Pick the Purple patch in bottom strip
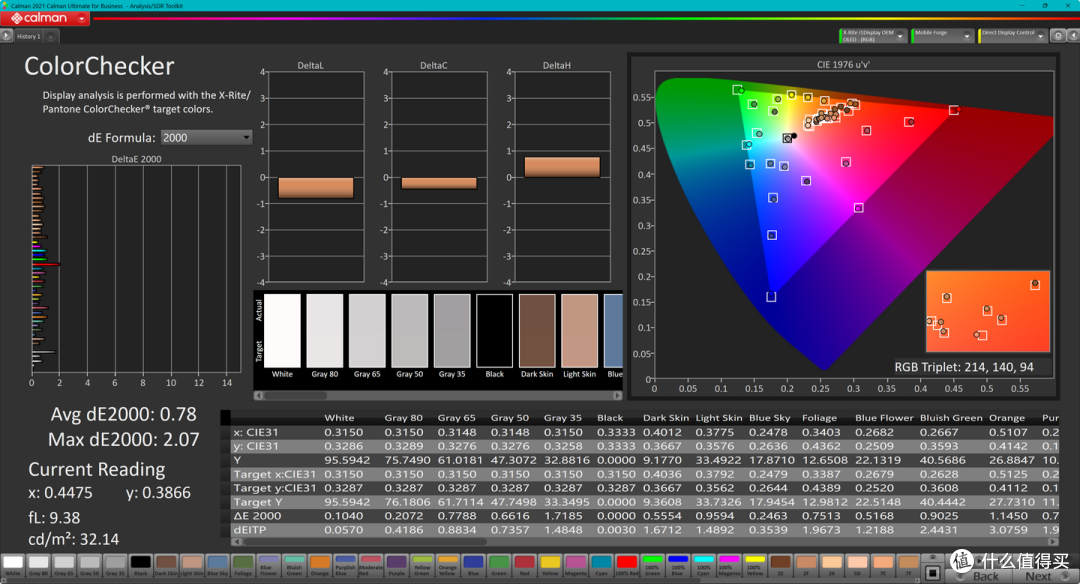Image resolution: width=1080 pixels, height=584 pixels. coord(396,565)
